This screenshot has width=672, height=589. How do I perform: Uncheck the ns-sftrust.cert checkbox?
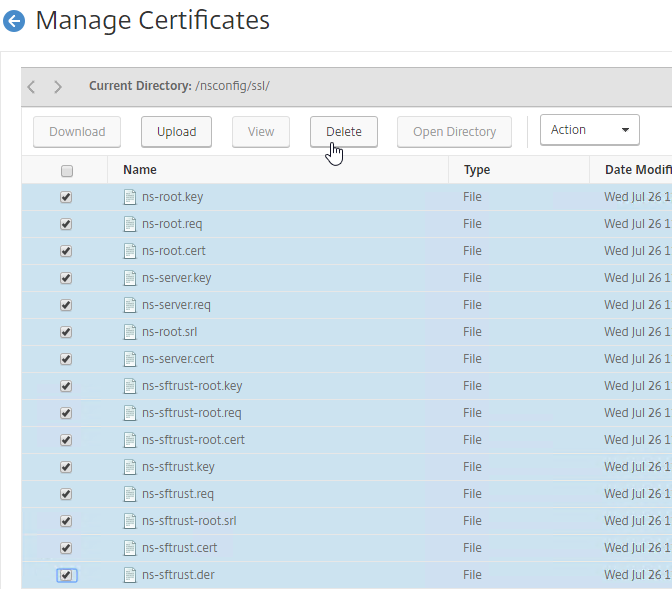point(66,548)
